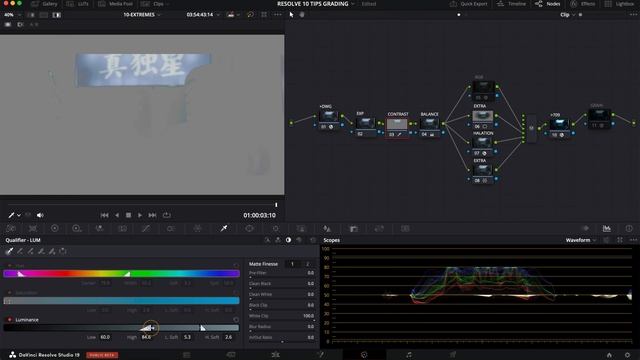Open the viewer options three-dot menu
This screenshot has width=640, height=360.
(278, 15)
